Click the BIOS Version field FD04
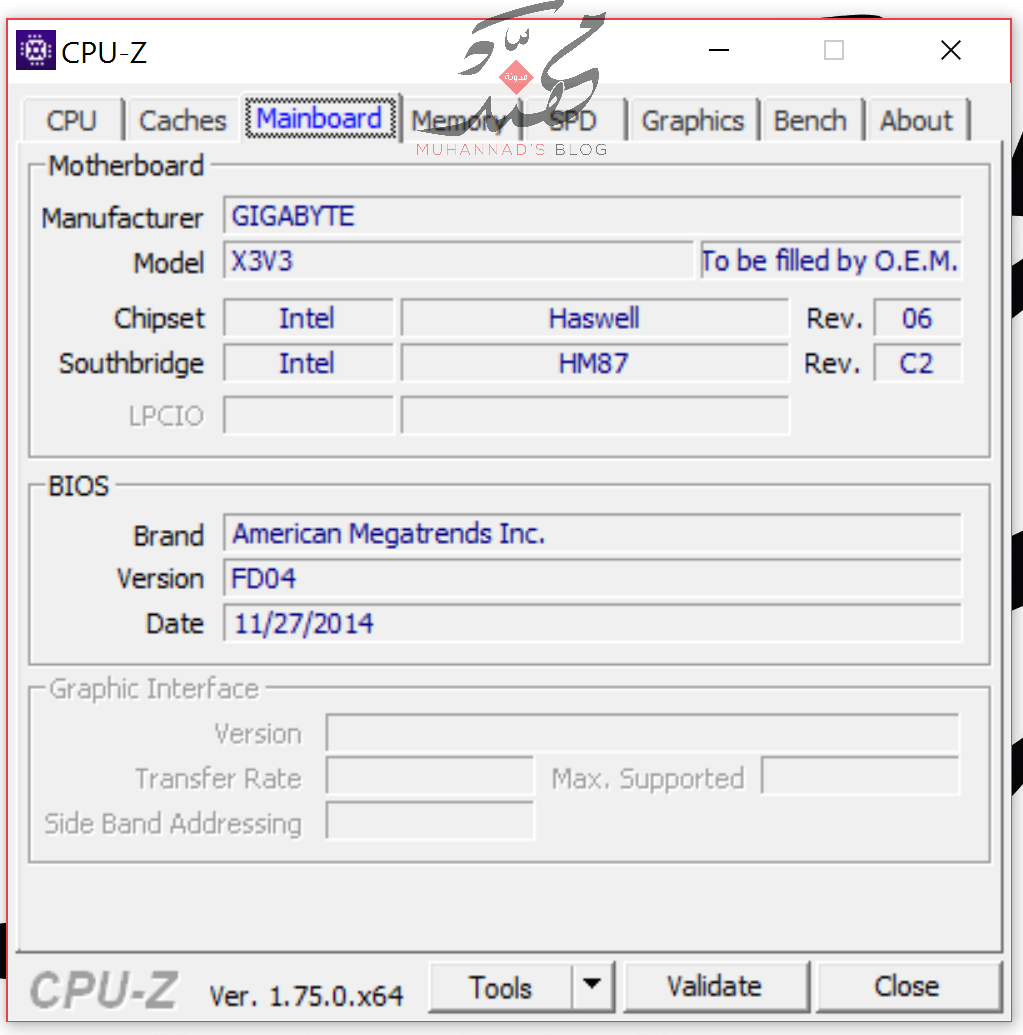The height and width of the screenshot is (1035, 1023). coord(592,579)
